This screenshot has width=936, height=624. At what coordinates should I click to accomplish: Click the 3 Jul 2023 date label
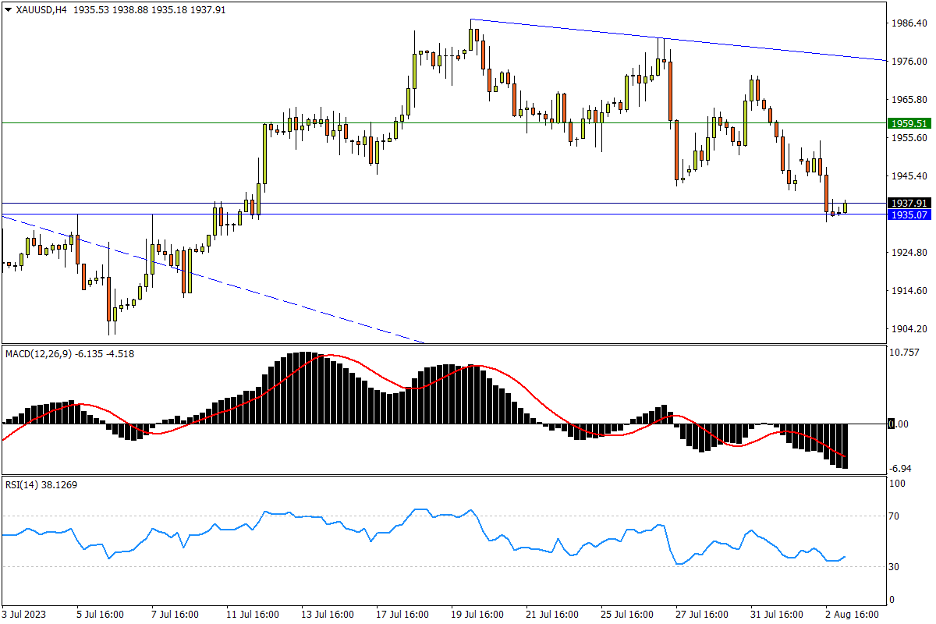(x=26, y=612)
